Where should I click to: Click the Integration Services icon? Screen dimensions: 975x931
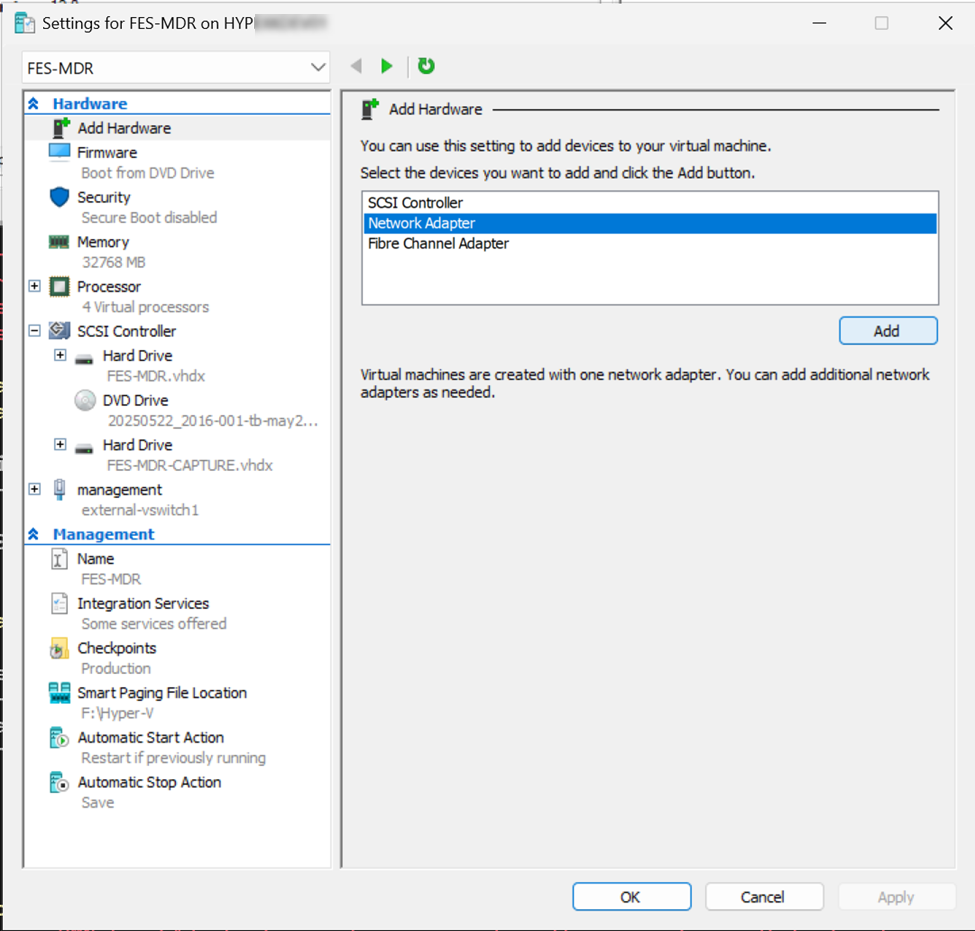(x=59, y=604)
